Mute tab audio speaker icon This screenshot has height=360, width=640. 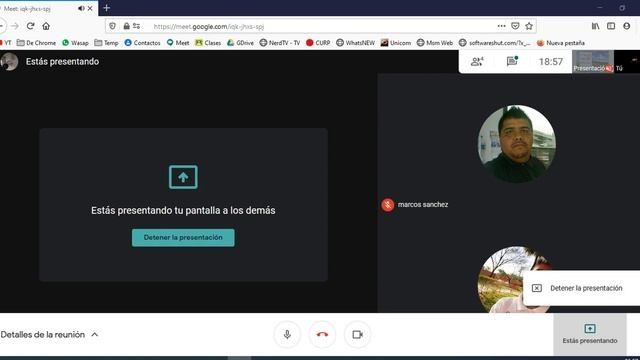(x=81, y=8)
